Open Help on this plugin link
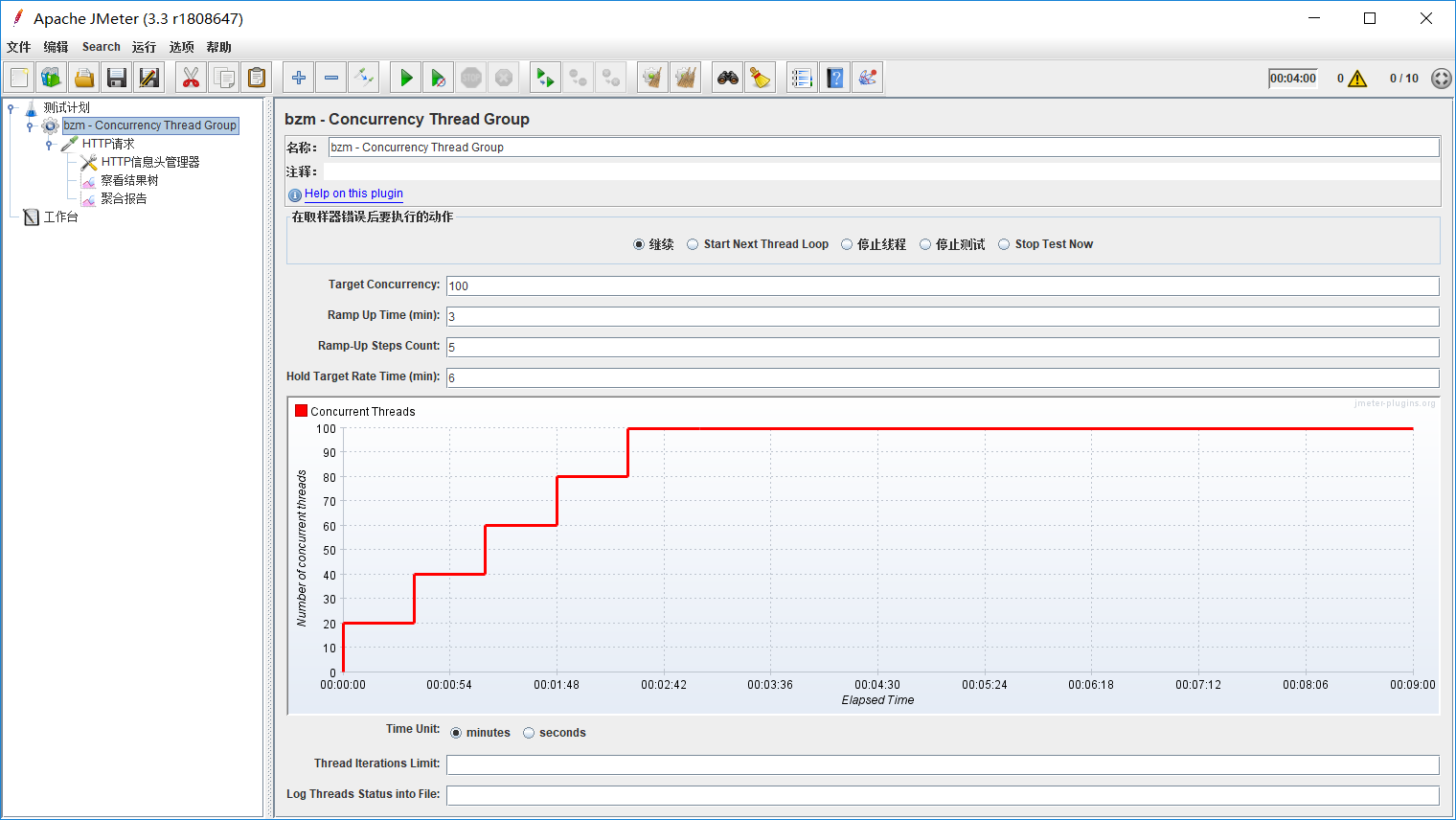 point(353,194)
